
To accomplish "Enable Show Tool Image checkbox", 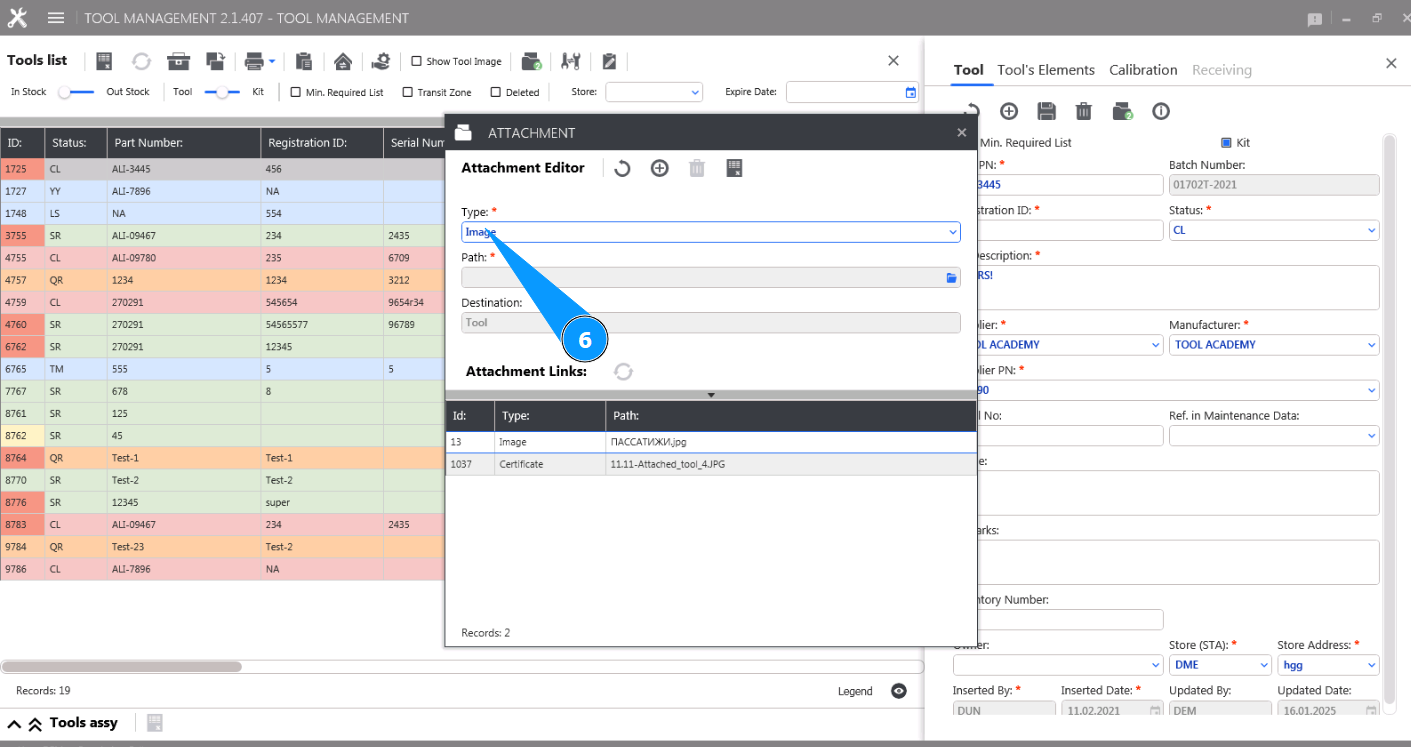I will (417, 61).
